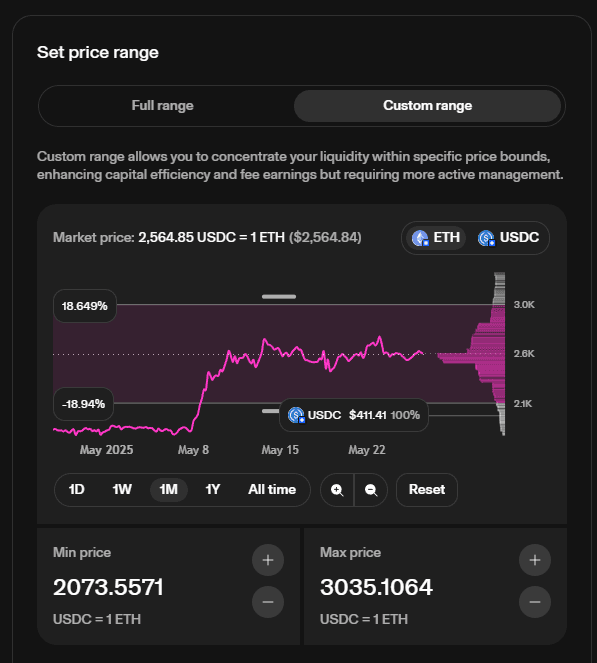Zoom in on the price chart
597x663 pixels.
pos(337,490)
